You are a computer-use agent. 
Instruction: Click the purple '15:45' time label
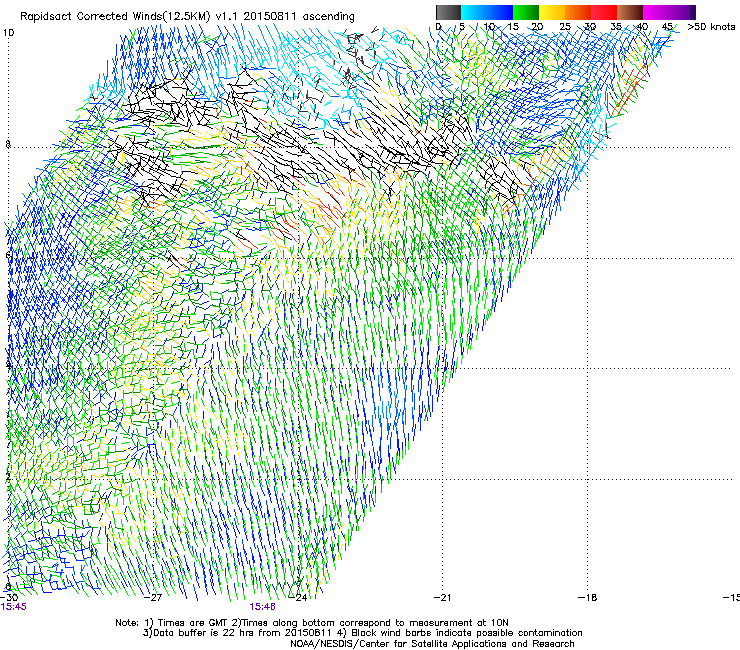[x=14, y=607]
